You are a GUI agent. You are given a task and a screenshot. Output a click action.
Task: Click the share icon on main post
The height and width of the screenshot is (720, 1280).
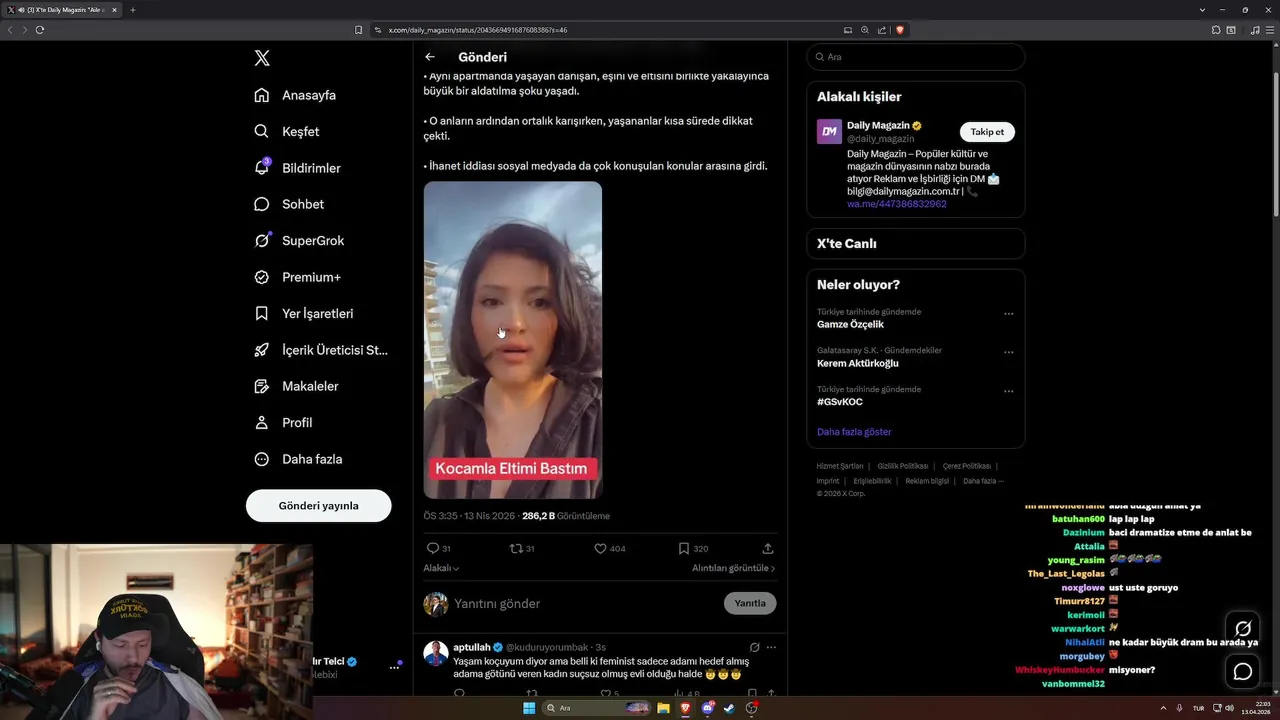pos(768,548)
